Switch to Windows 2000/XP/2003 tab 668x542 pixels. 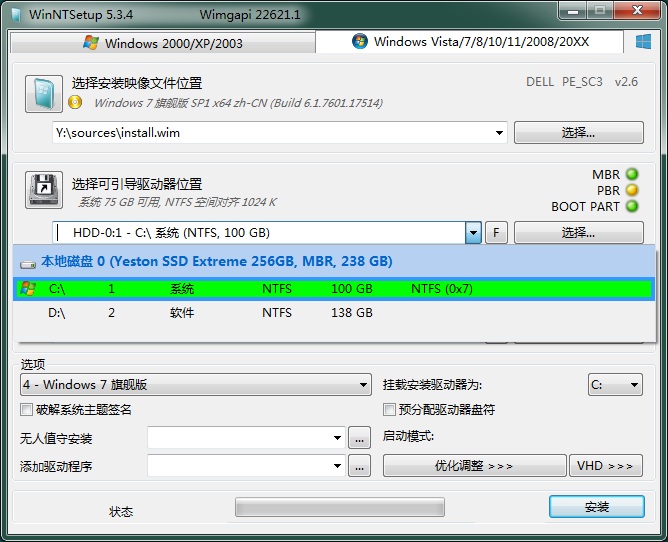(163, 43)
